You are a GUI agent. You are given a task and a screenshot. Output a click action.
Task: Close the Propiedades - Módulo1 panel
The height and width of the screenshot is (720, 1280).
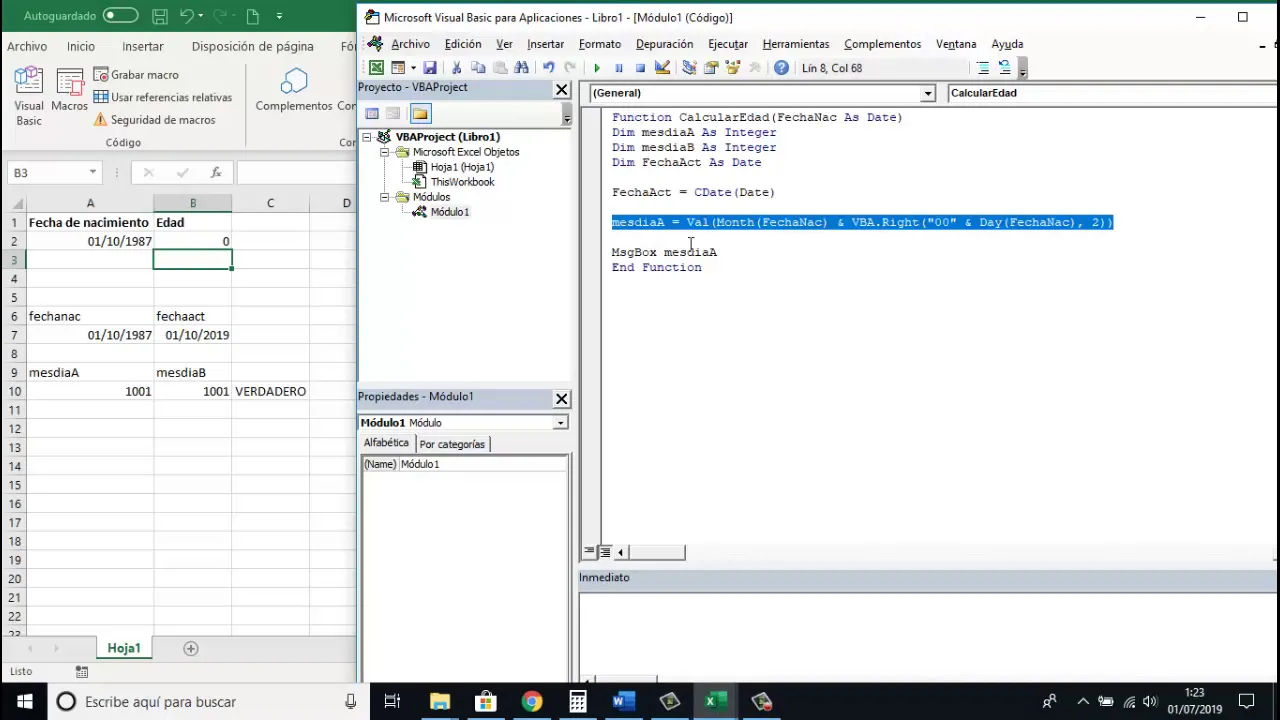(x=562, y=398)
